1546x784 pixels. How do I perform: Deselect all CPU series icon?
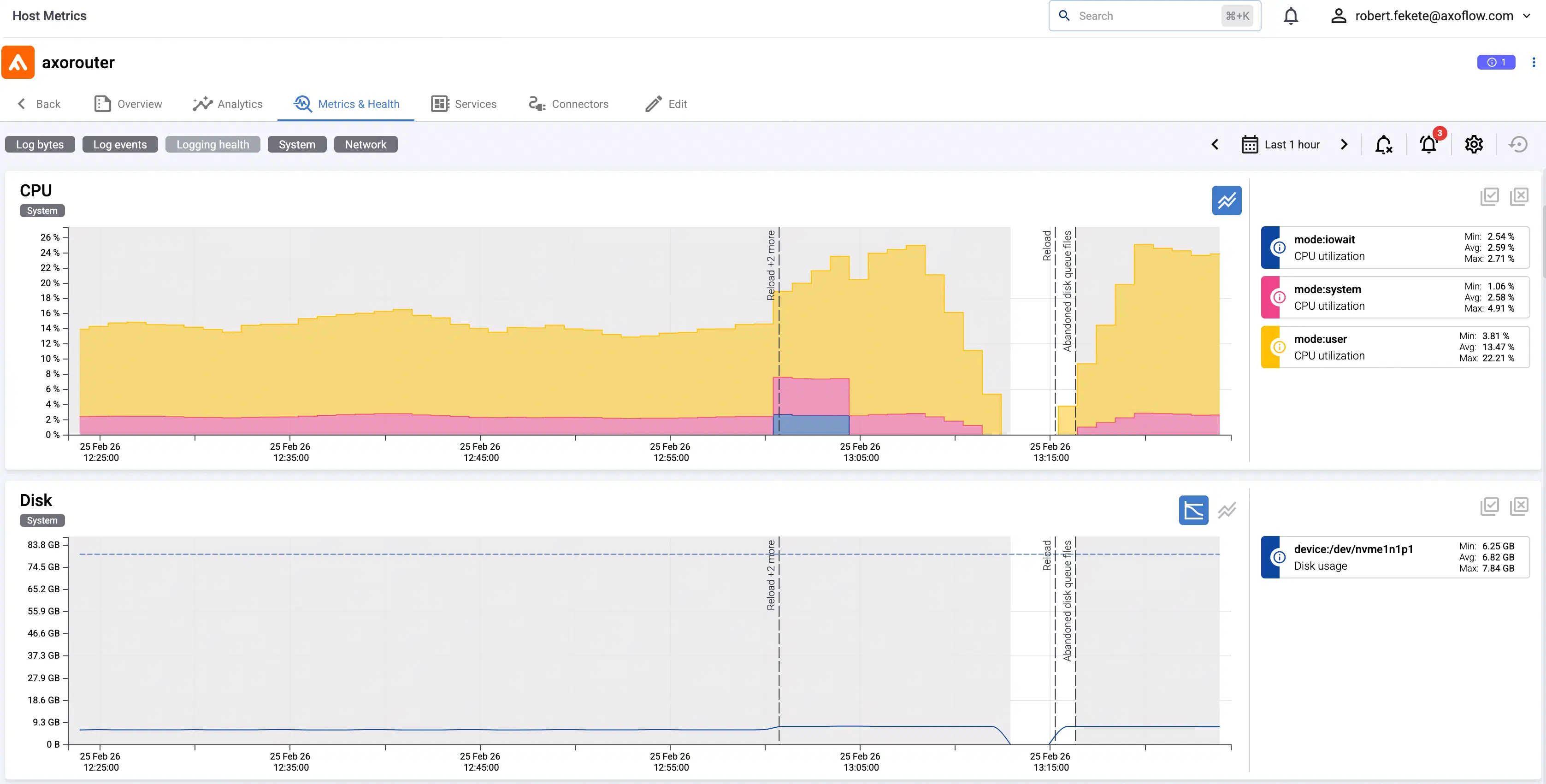[x=1519, y=196]
